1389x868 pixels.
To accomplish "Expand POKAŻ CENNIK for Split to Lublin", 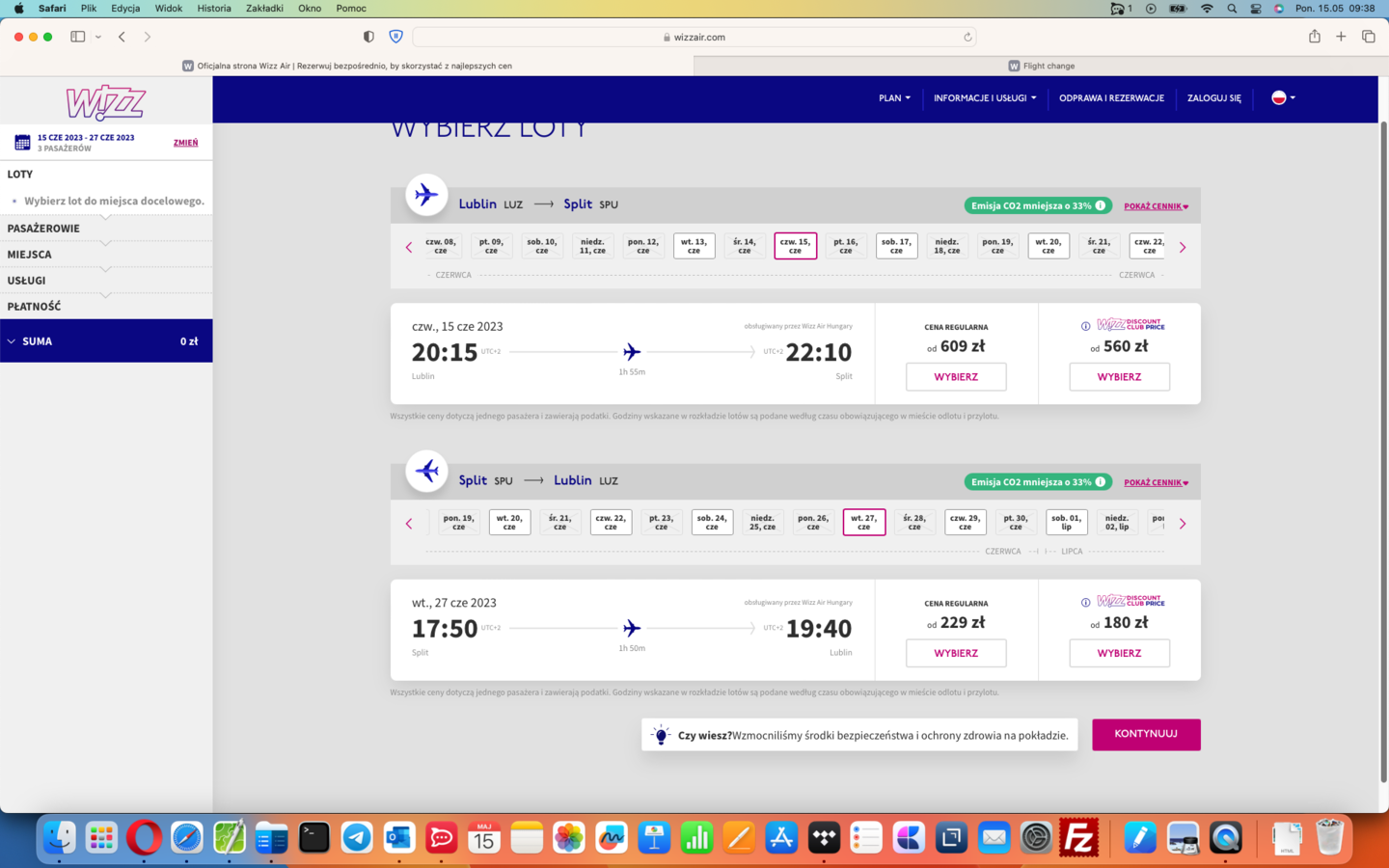I will coord(1156,482).
